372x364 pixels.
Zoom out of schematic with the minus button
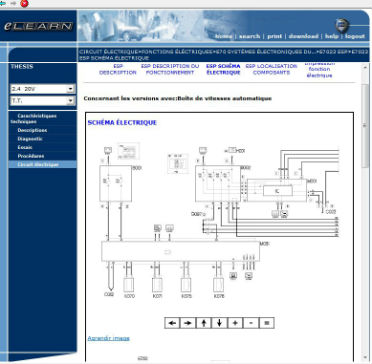251,323
